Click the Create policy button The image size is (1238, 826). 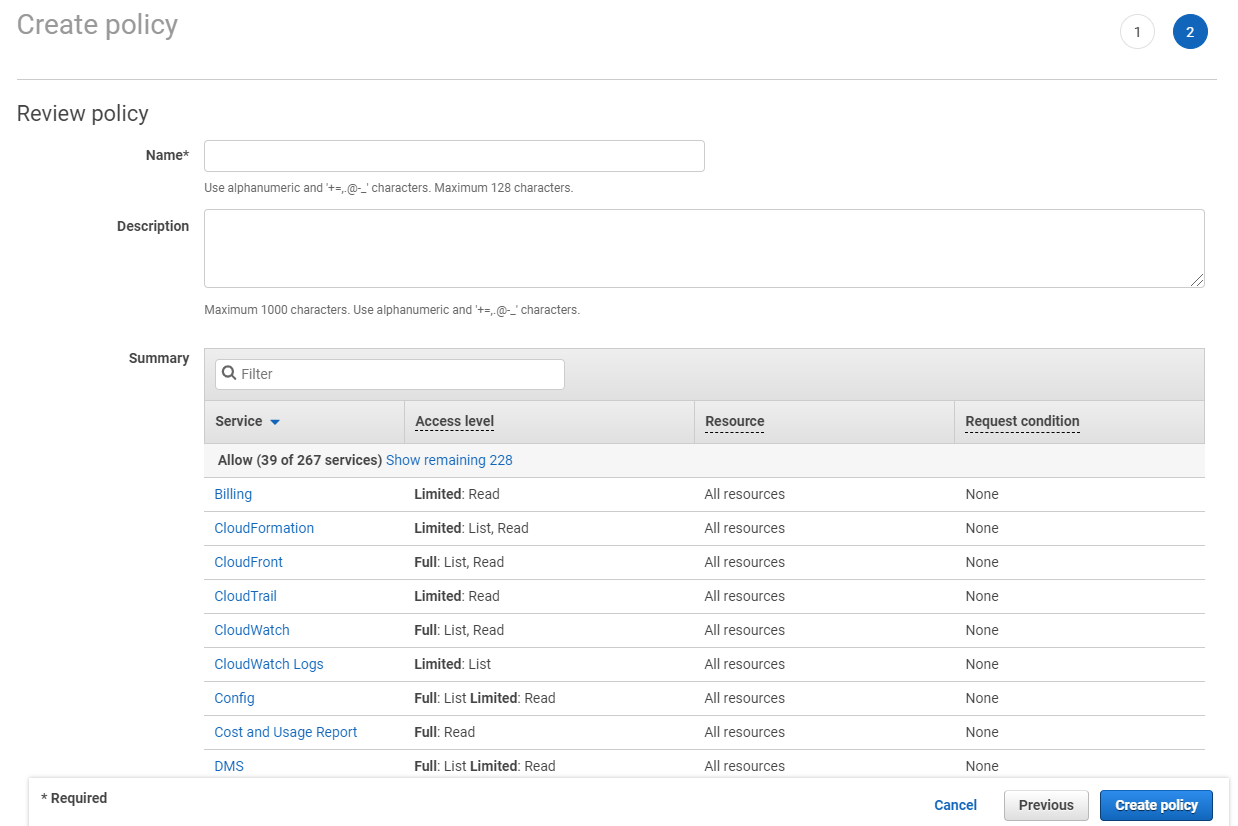[1156, 805]
